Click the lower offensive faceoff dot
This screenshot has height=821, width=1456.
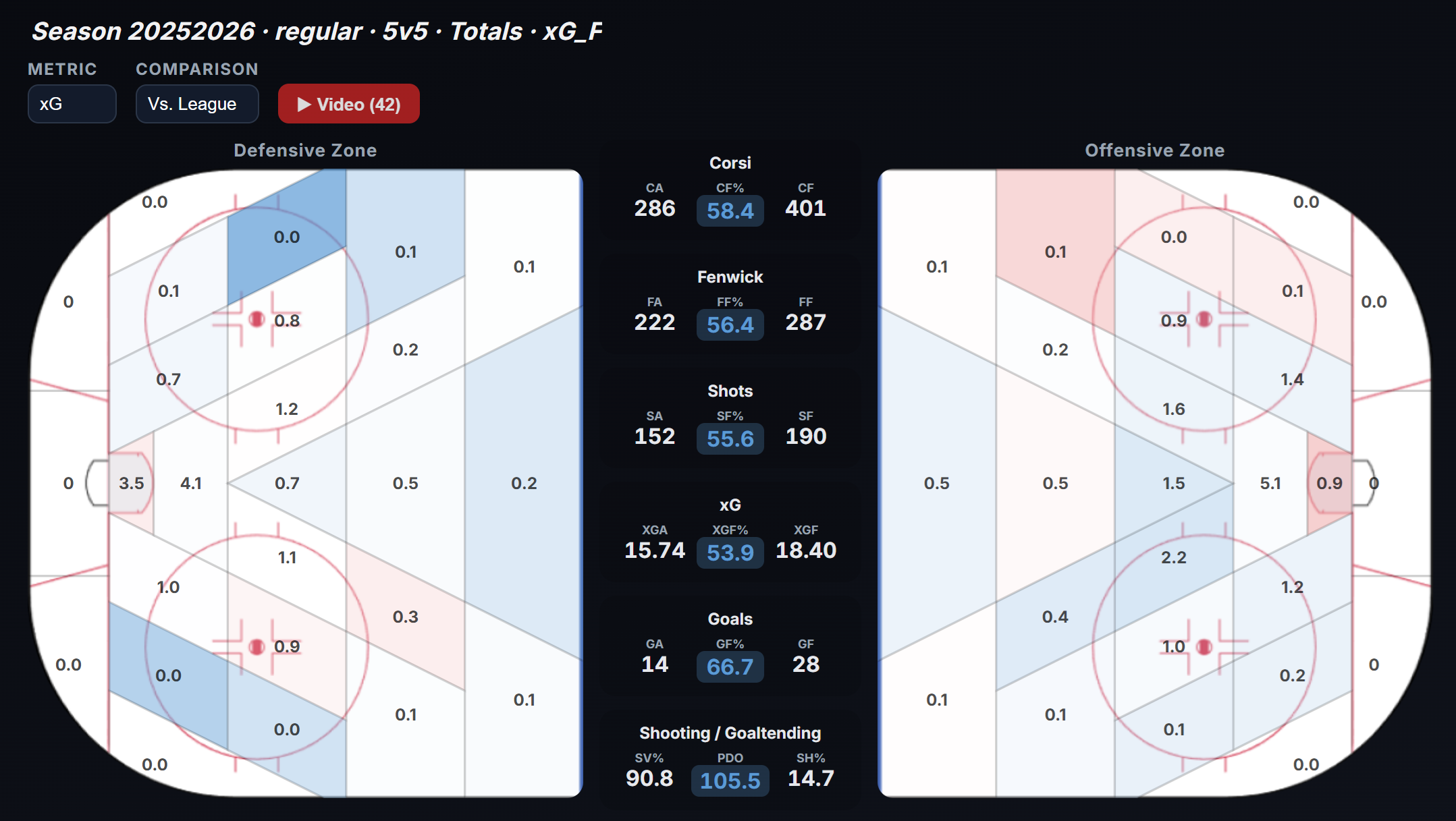(x=1204, y=647)
